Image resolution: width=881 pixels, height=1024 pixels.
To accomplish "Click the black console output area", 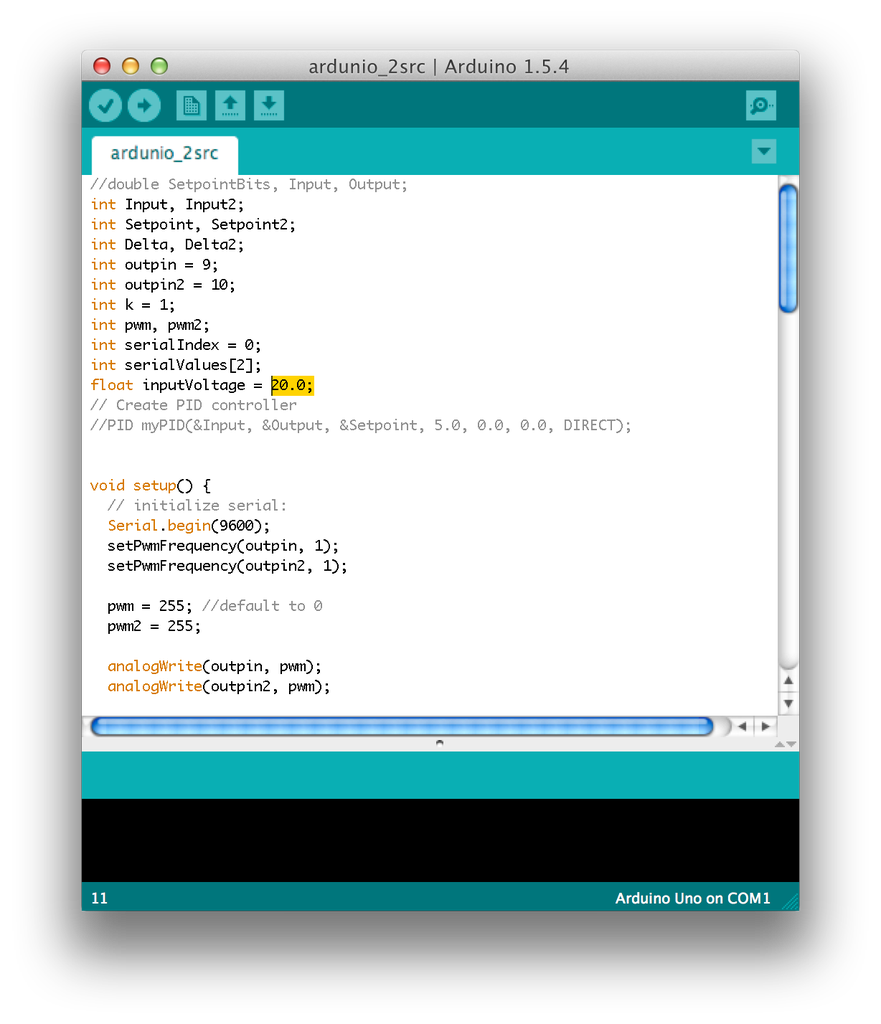I will [440, 840].
